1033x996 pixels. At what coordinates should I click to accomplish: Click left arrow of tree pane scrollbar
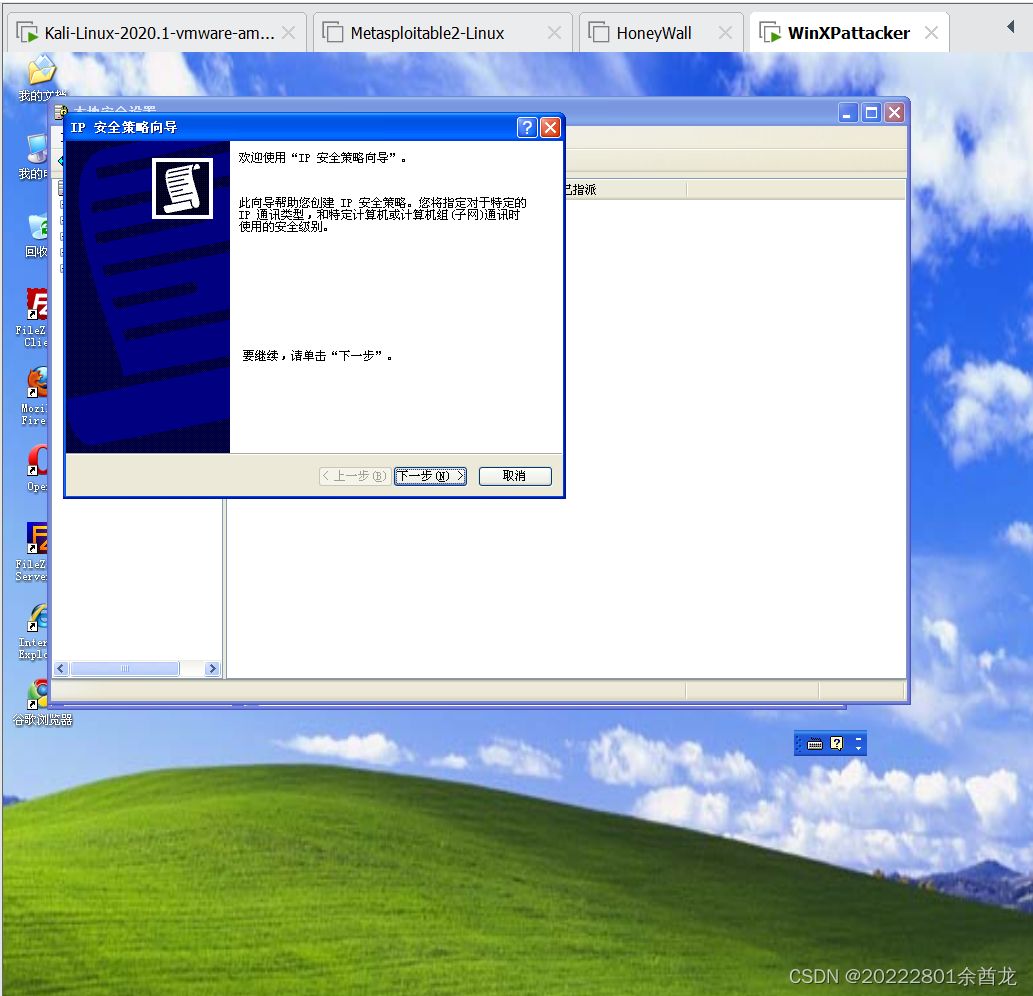61,669
